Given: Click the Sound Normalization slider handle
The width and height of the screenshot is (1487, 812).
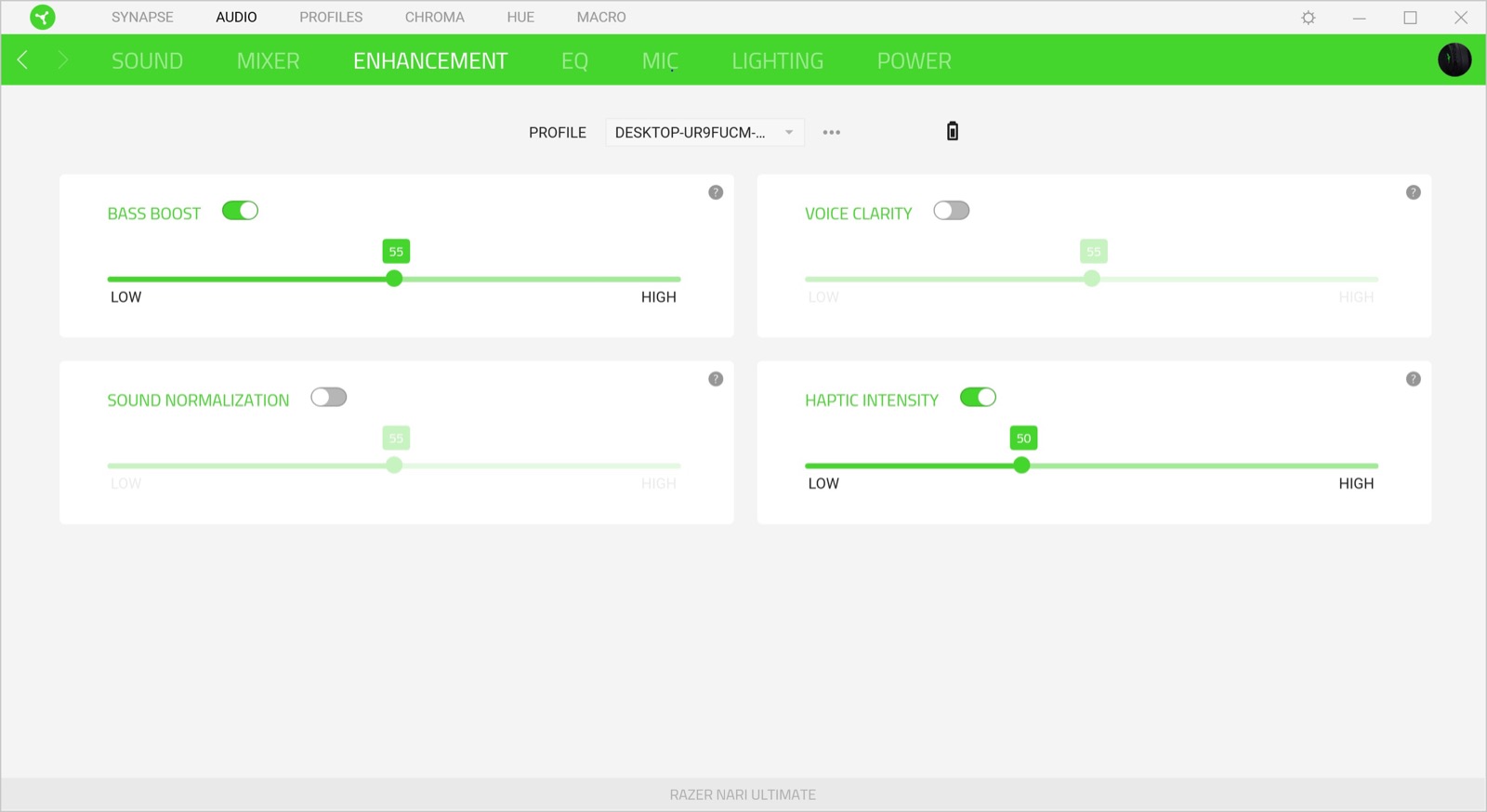Looking at the screenshot, I should pos(394,465).
